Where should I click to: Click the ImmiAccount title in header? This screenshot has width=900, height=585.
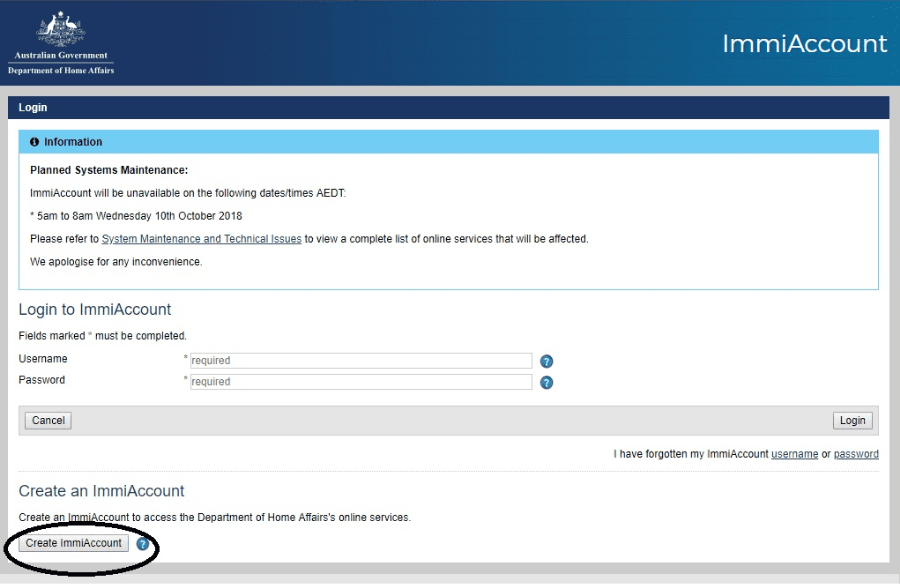pos(804,44)
